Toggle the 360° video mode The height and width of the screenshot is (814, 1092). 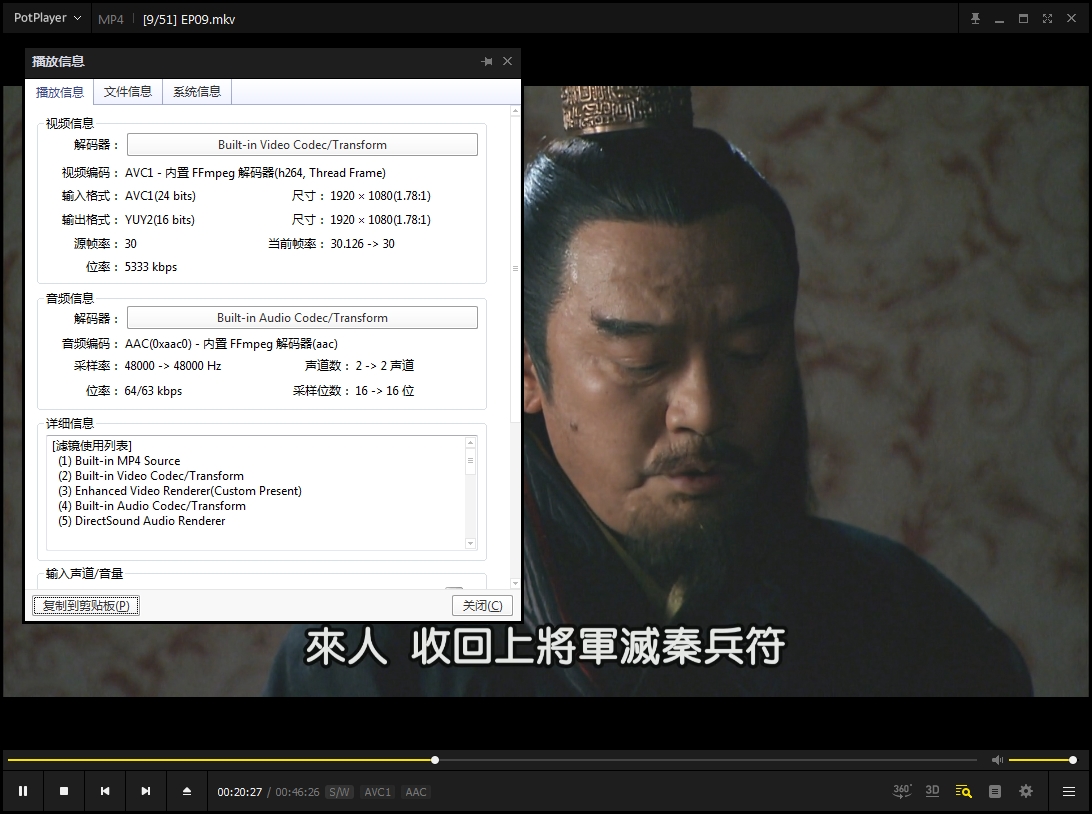click(902, 791)
